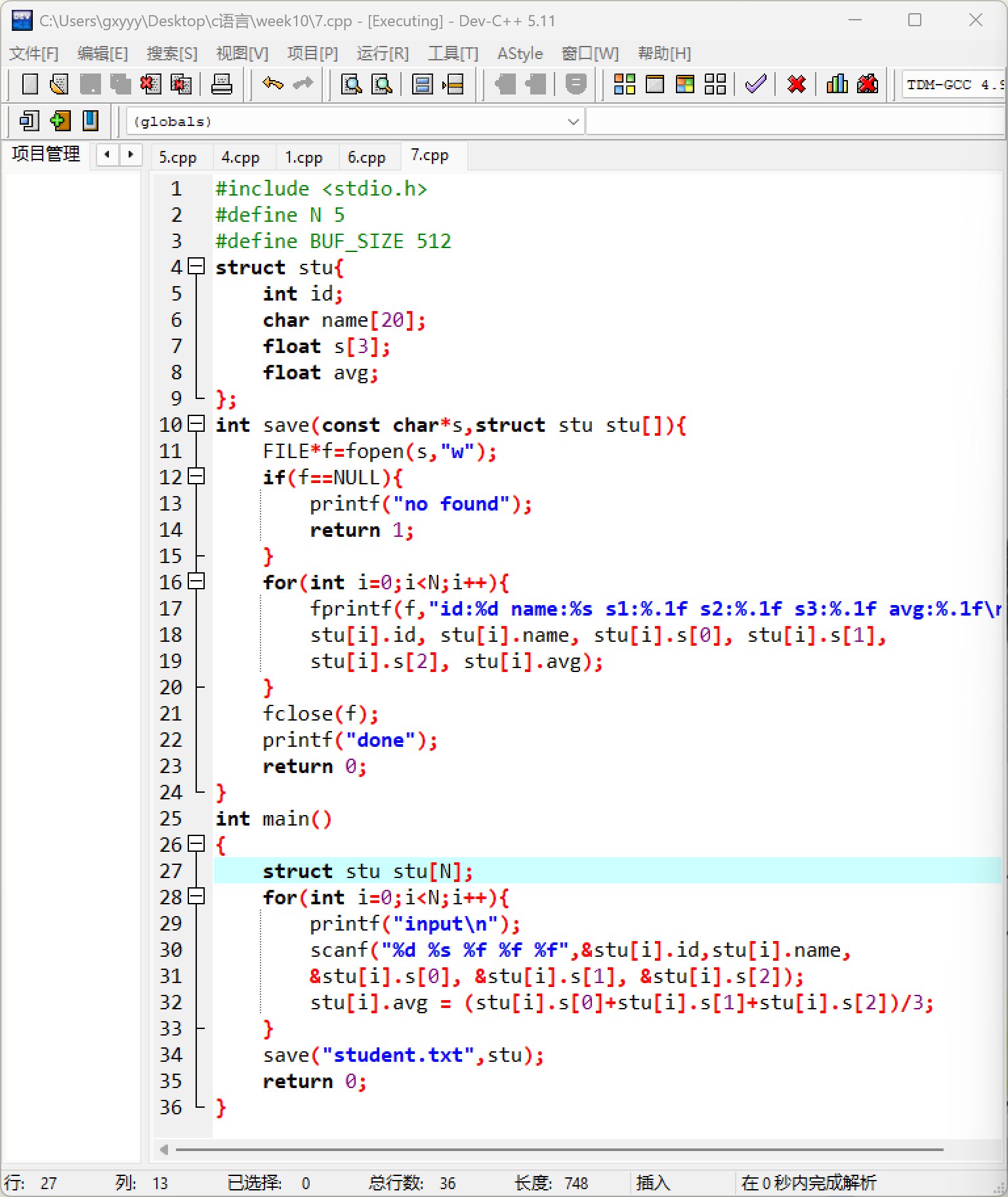1008x1197 pixels.
Task: Collapse the if block fold at line 12
Action: click(196, 476)
